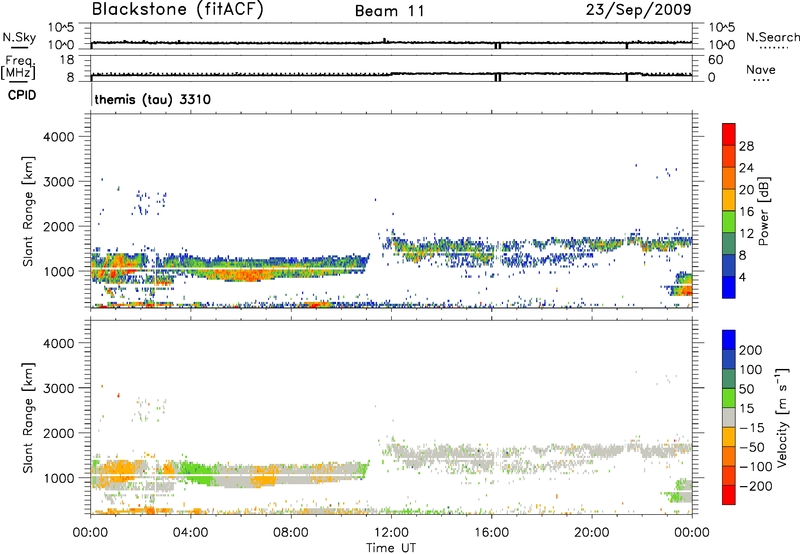Click the "-200" label on Velocity colorbar
The height and width of the screenshot is (554, 800).
(755, 486)
